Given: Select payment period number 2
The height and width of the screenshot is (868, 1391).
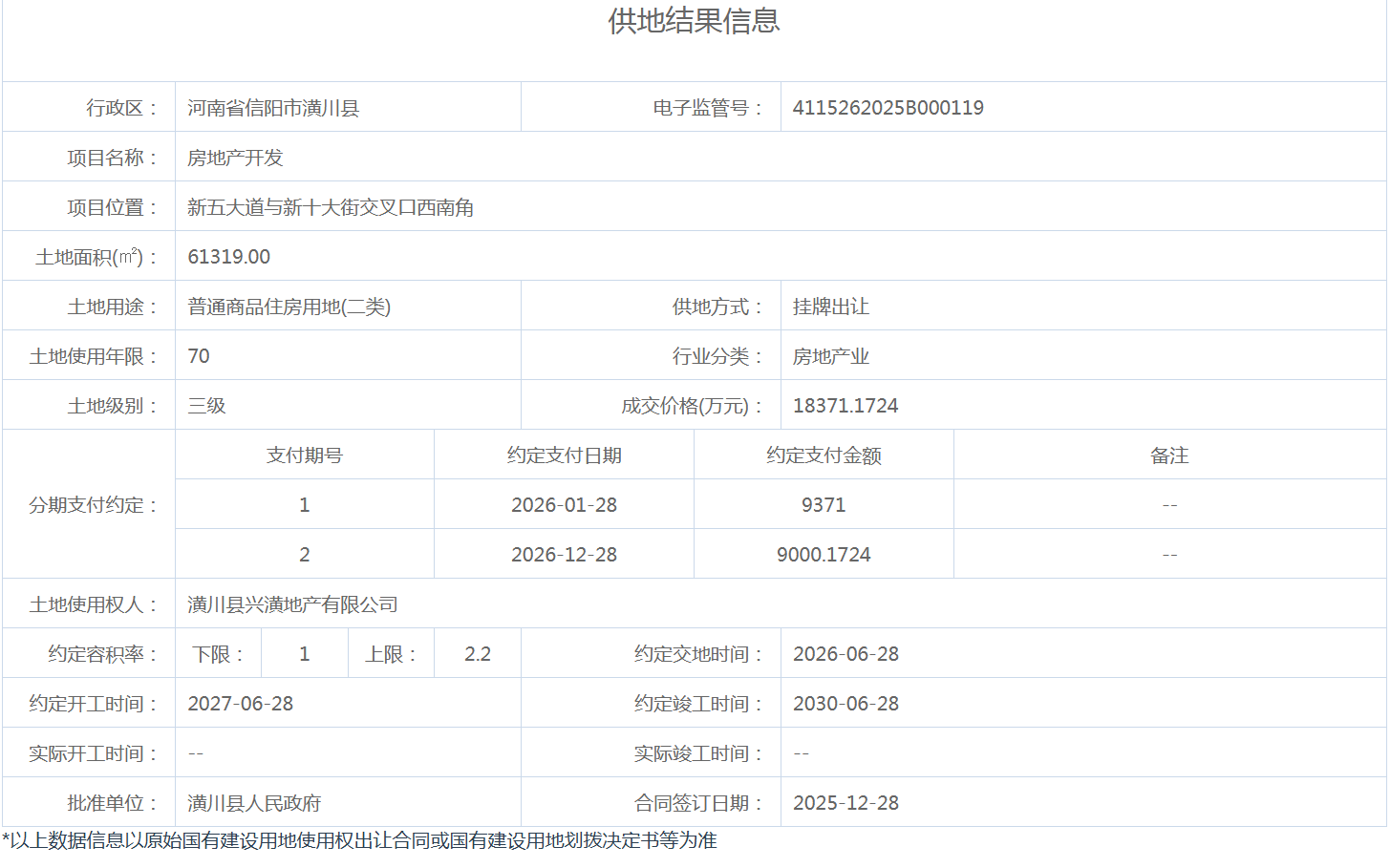Looking at the screenshot, I should click(x=305, y=555).
